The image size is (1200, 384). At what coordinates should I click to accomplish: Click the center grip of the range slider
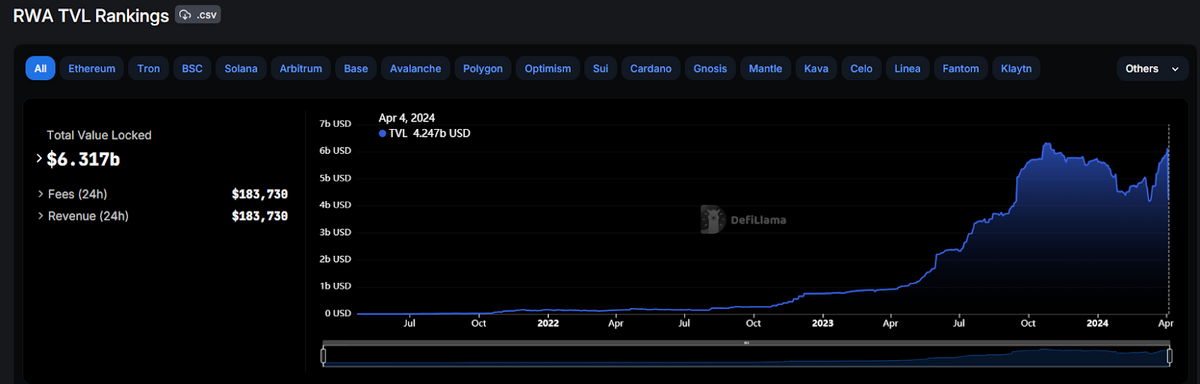(746, 343)
